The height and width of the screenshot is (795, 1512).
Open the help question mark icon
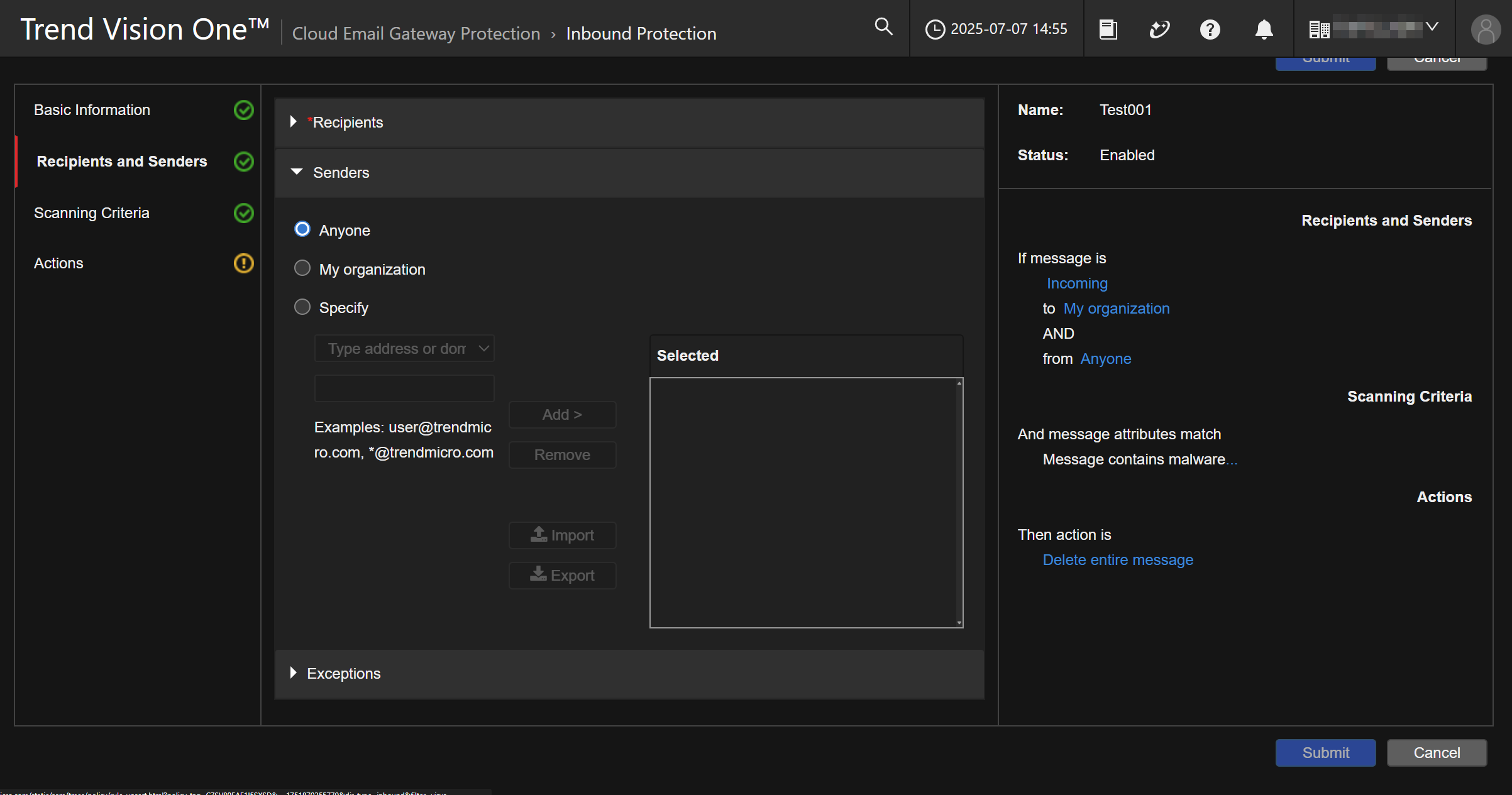point(1210,30)
